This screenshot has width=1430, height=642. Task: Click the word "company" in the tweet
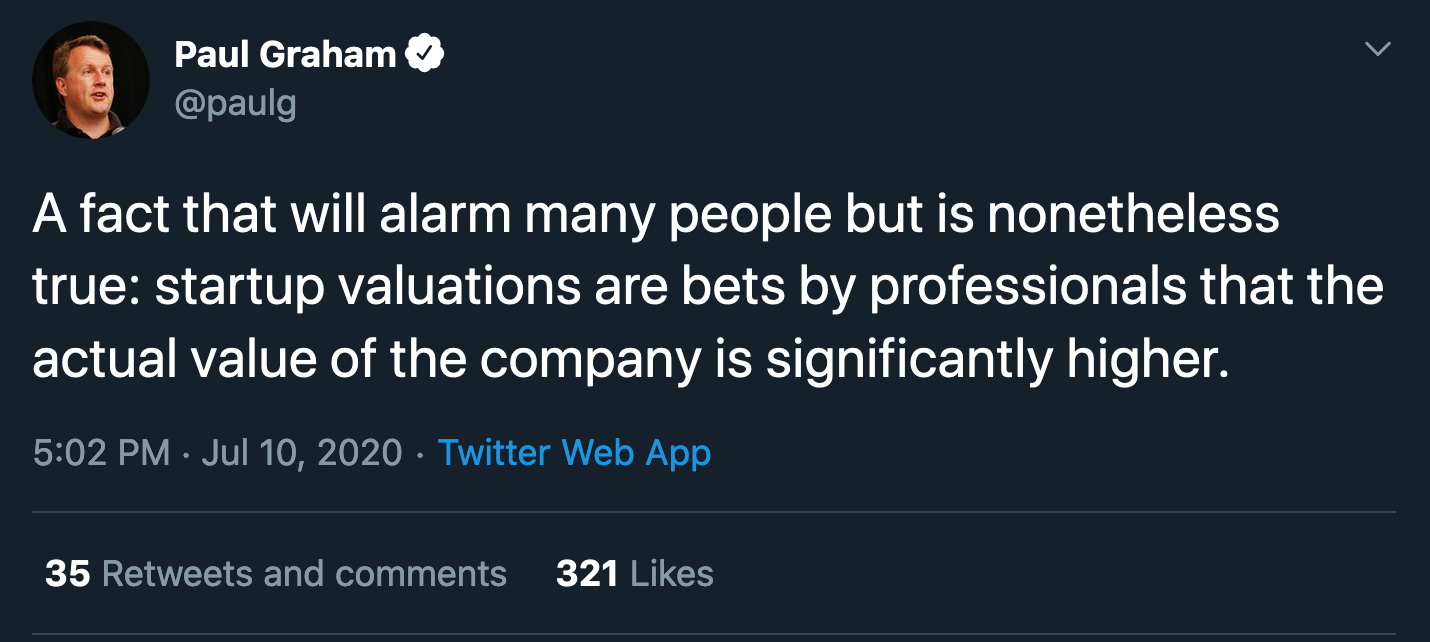click(x=590, y=359)
